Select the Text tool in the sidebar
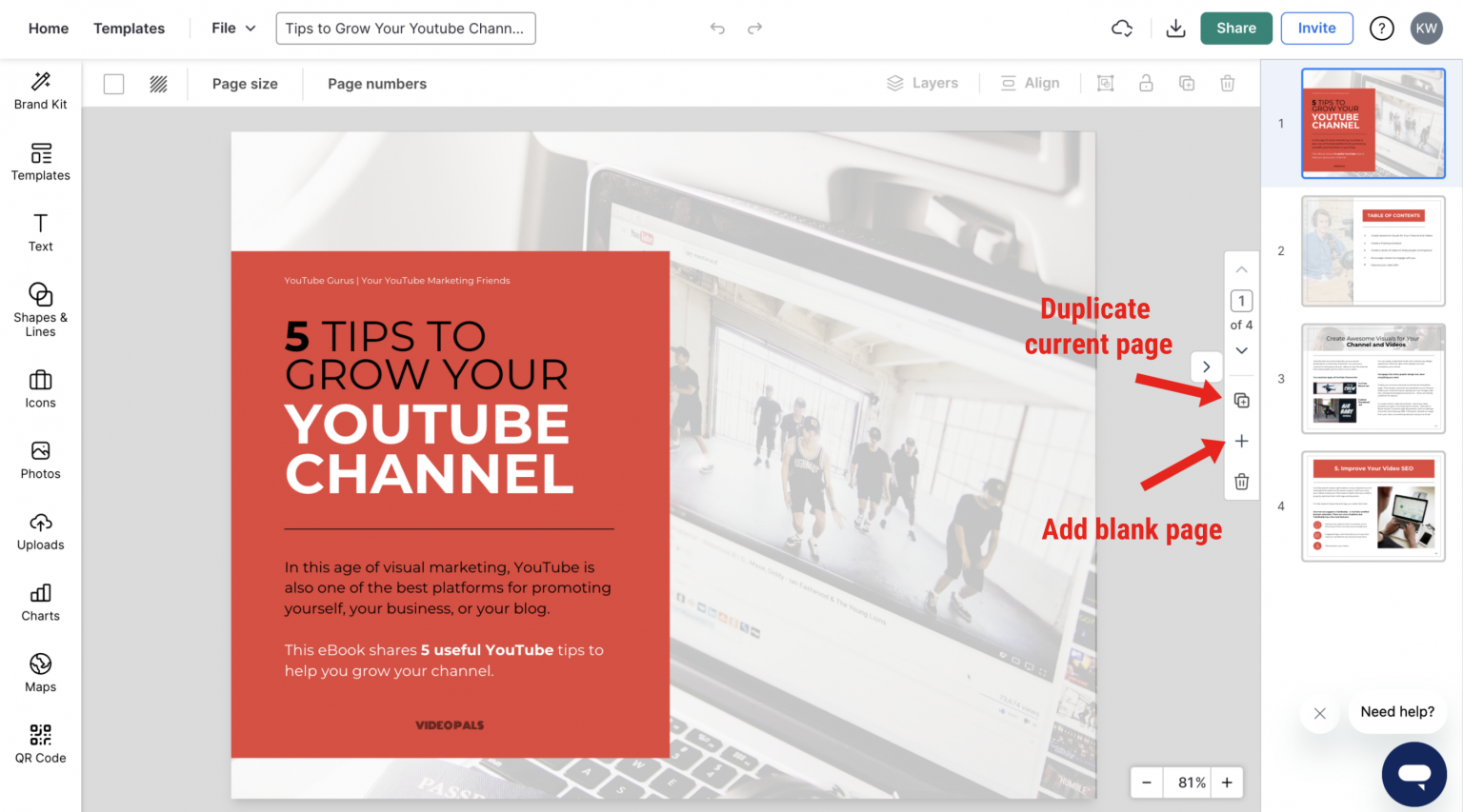Viewport: 1463px width, 812px height. 40,232
